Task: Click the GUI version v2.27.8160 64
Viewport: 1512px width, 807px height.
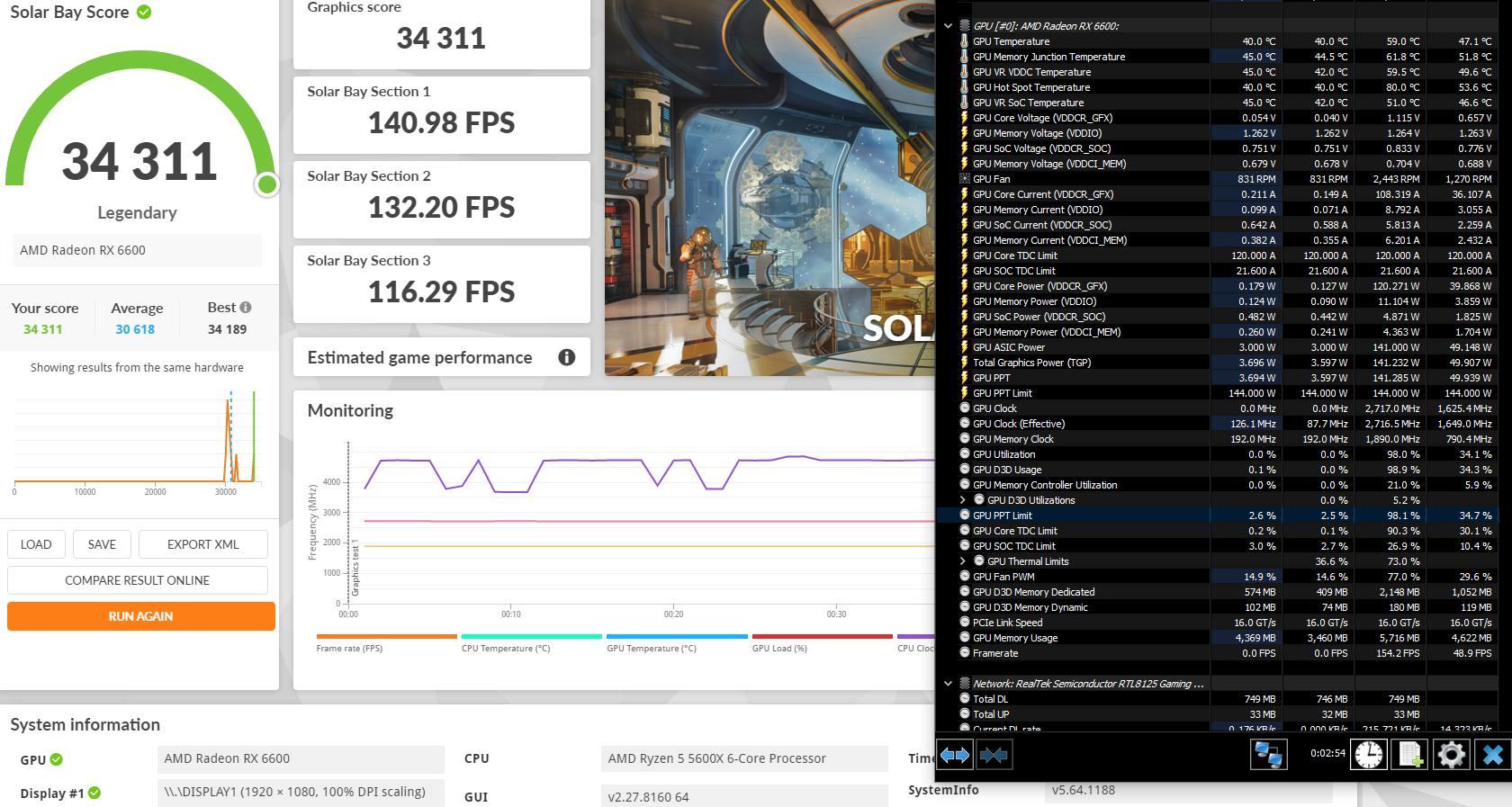Action: click(x=744, y=796)
